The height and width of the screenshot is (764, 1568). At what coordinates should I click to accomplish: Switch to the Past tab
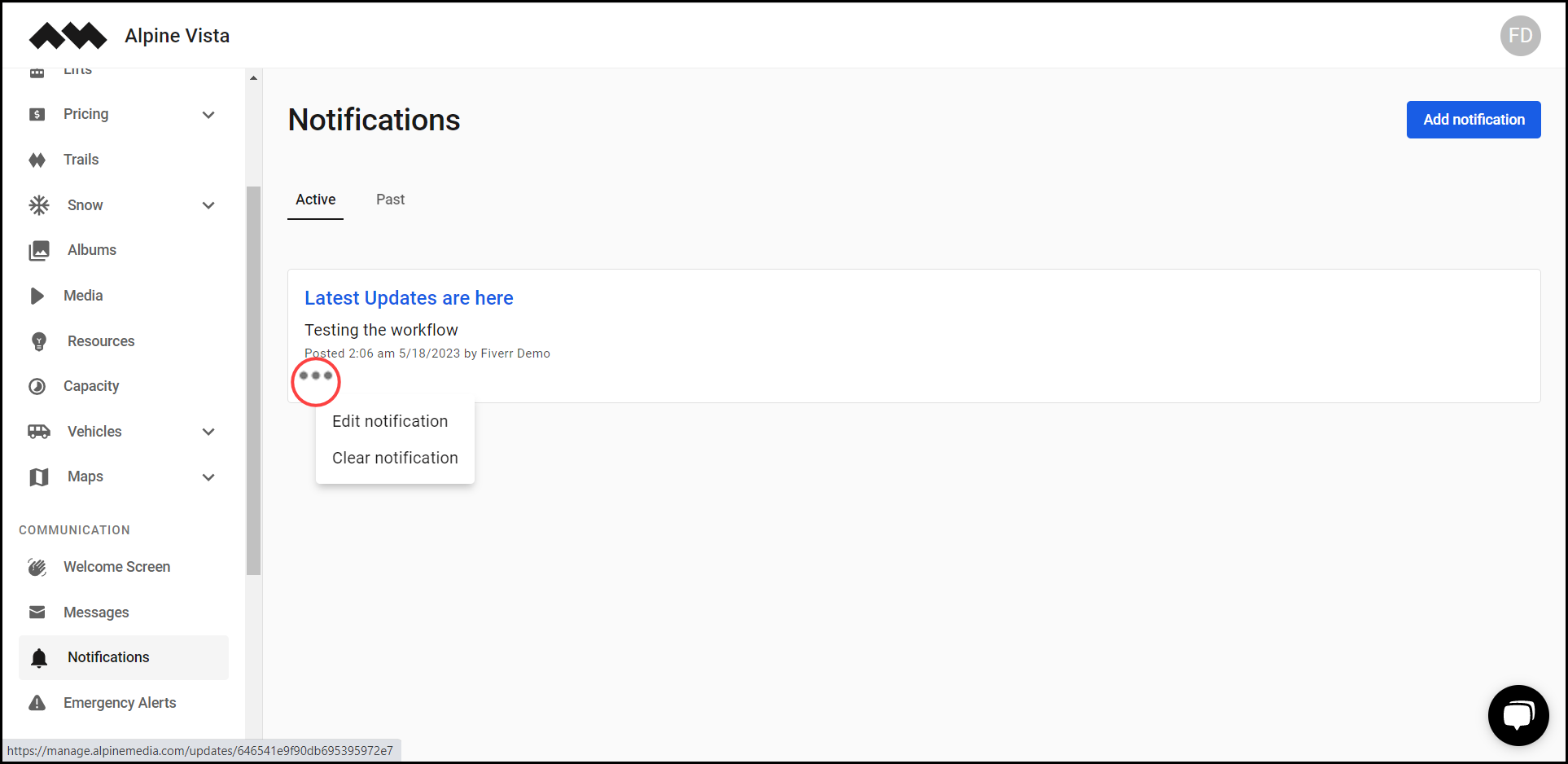pyautogui.click(x=390, y=200)
